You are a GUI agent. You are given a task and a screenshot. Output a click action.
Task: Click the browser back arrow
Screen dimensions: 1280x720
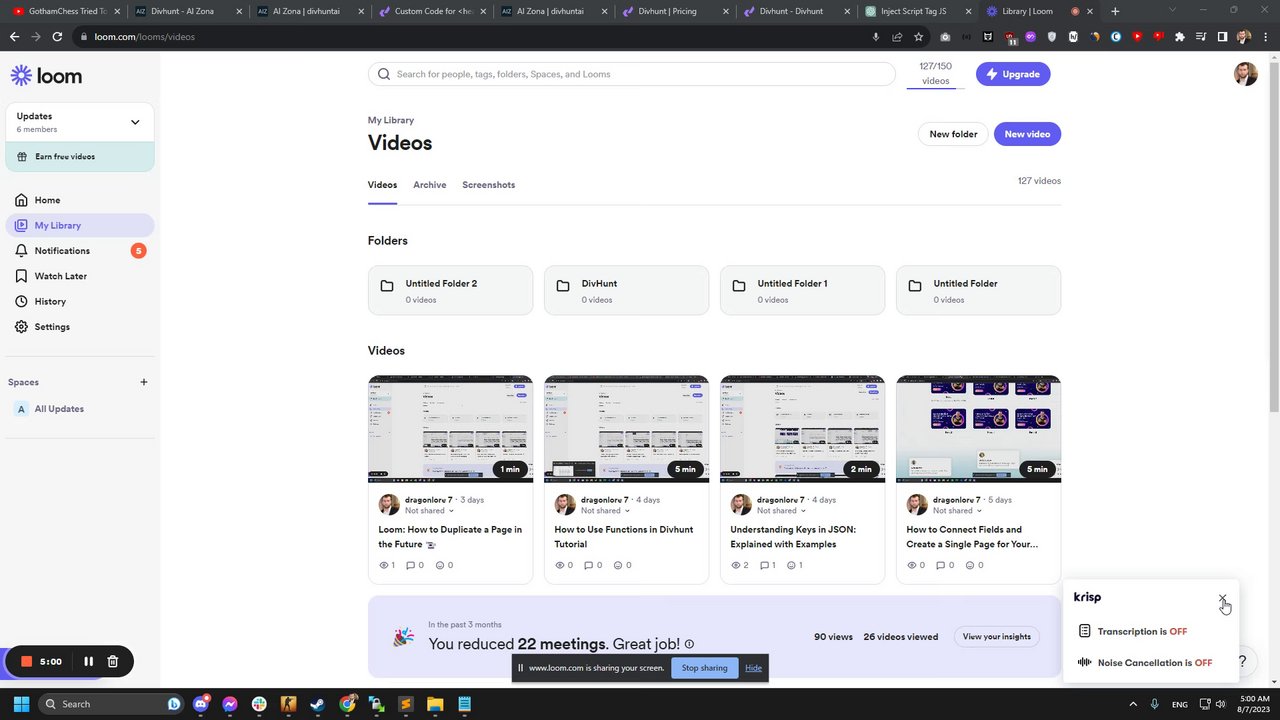[14, 37]
